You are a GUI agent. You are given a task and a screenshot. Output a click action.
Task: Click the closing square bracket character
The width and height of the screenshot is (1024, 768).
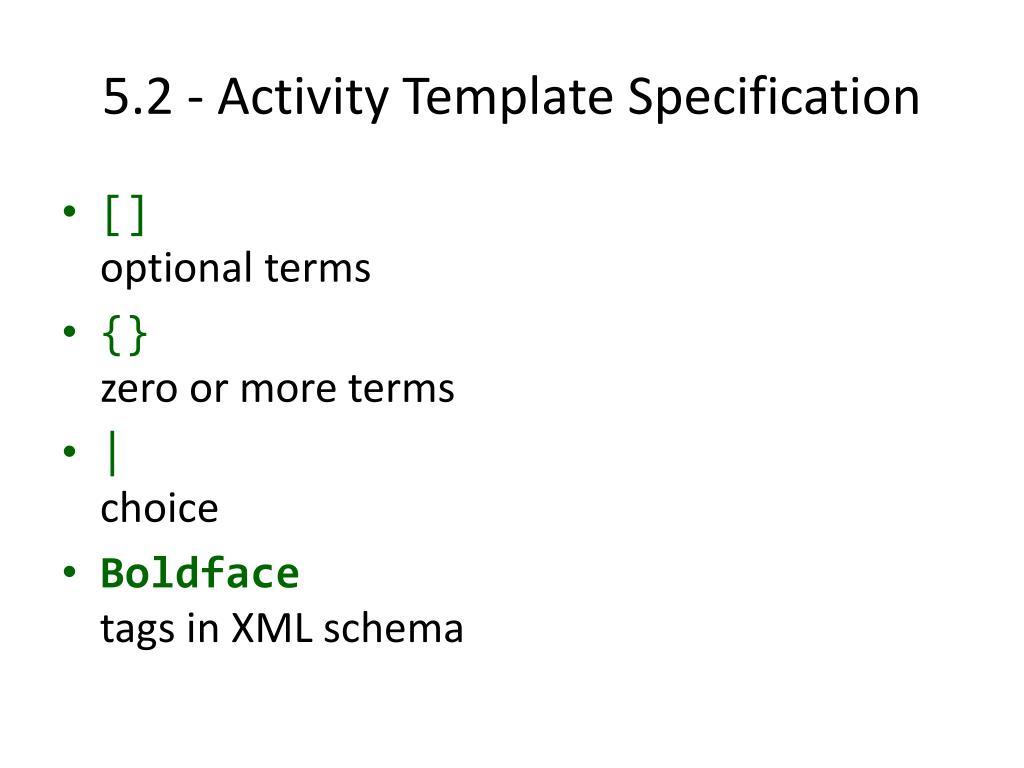coord(137,215)
